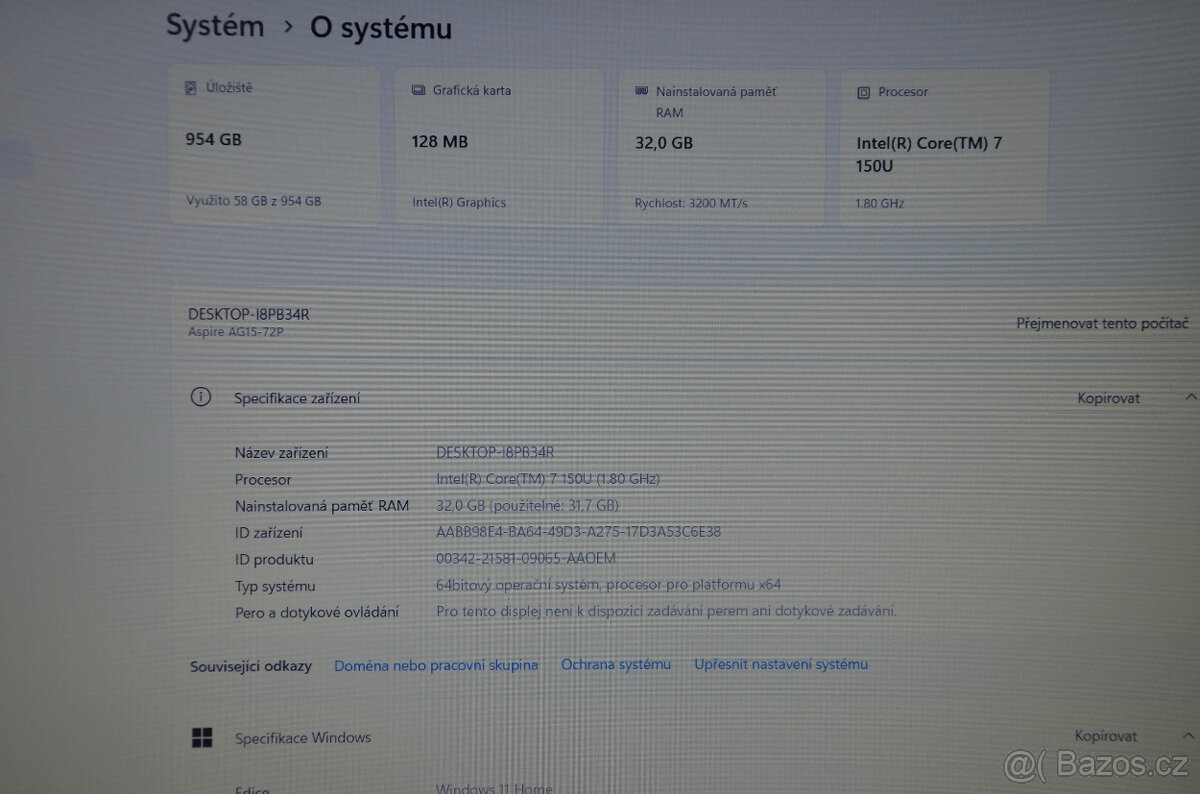
Task: Copy Windows specifications with Kopírovat
Action: pyautogui.click(x=1106, y=736)
